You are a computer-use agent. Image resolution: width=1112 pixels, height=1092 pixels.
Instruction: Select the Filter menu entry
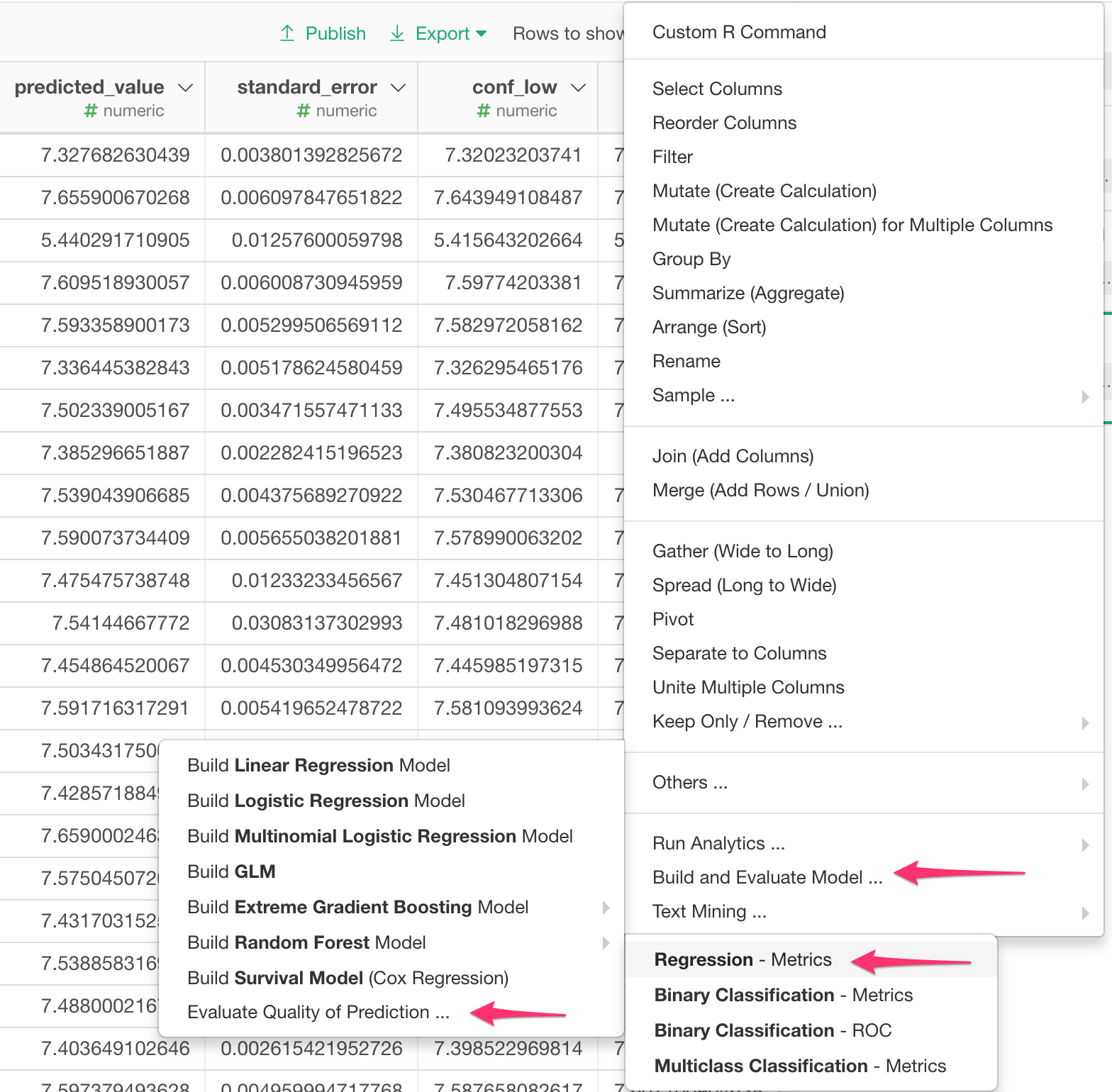tap(672, 157)
